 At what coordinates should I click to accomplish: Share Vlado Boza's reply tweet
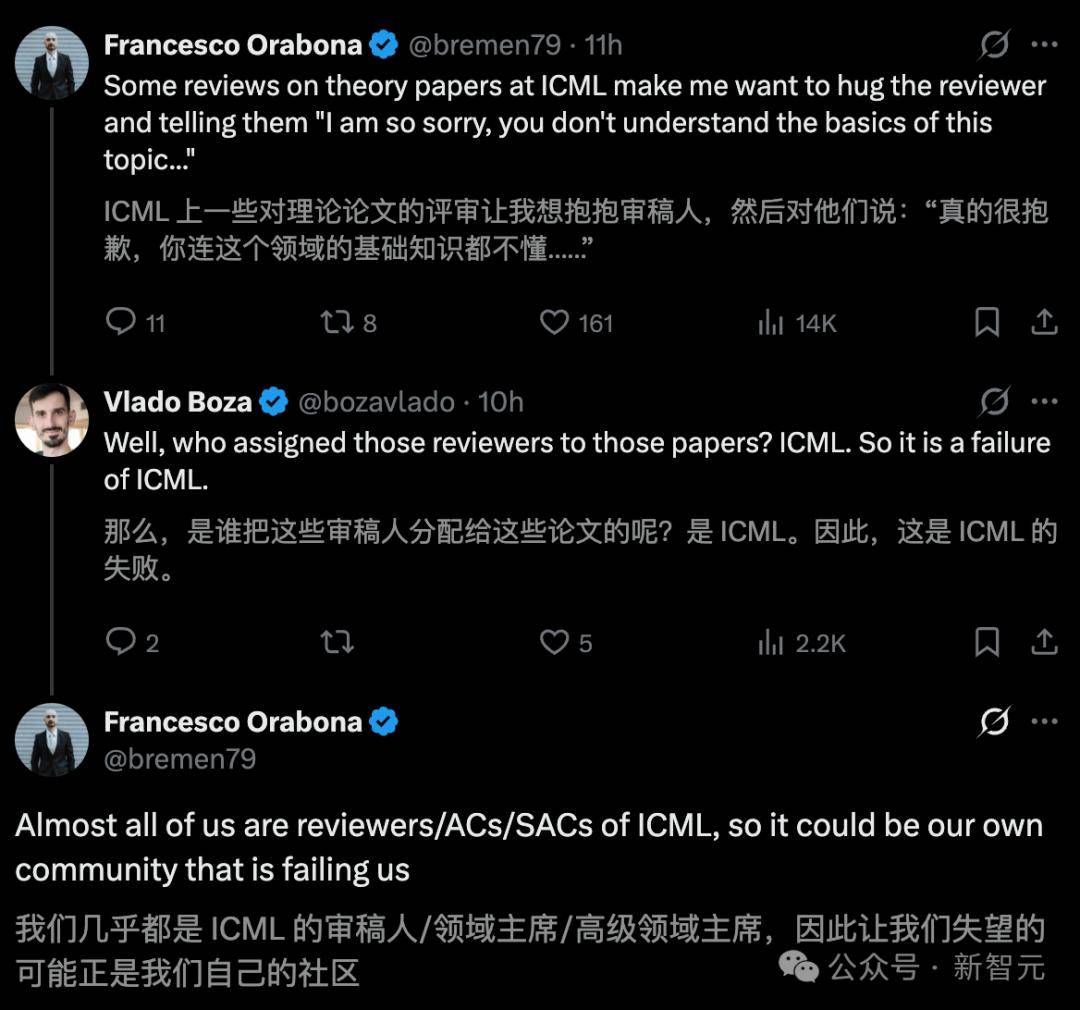click(x=1044, y=643)
